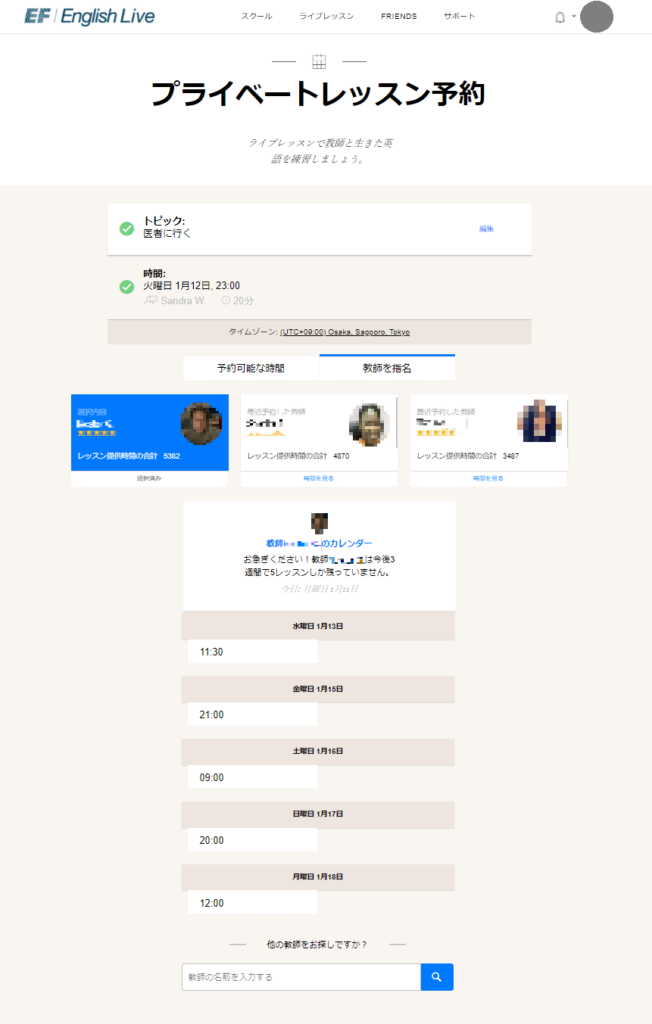
Task: Click the green checkmark beside トピック
Action: tap(127, 229)
